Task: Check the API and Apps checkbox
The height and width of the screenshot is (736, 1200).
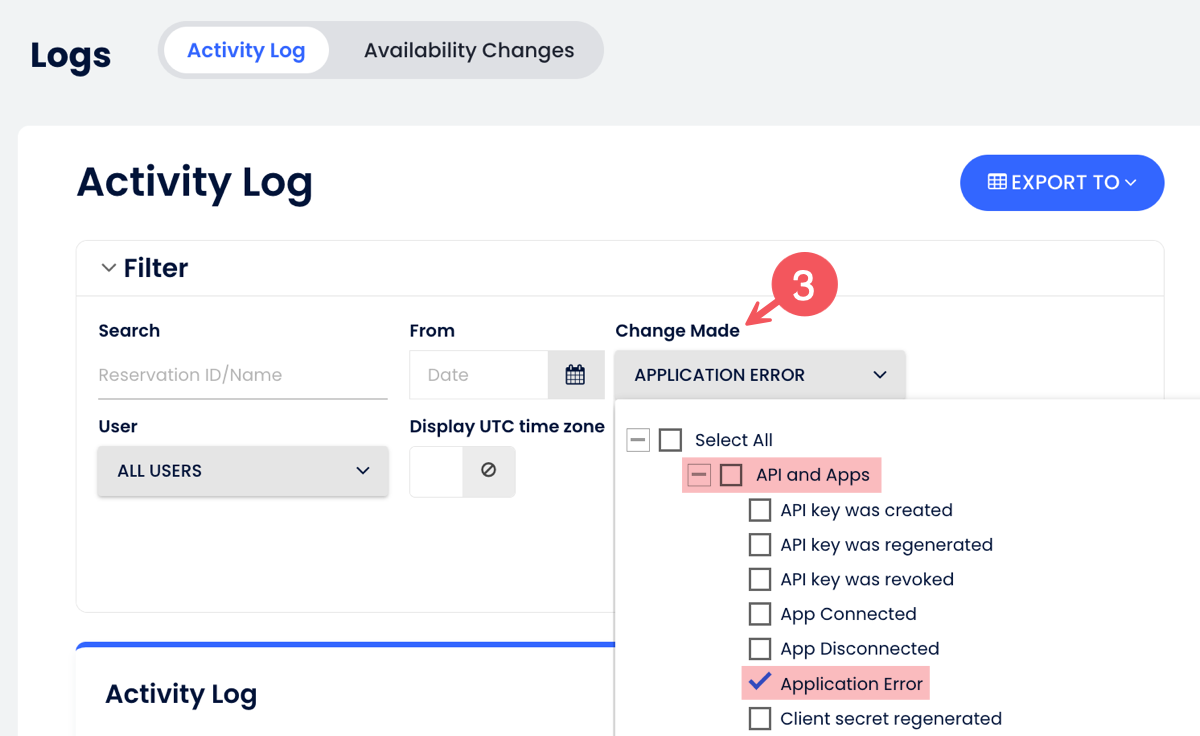Action: pos(731,475)
